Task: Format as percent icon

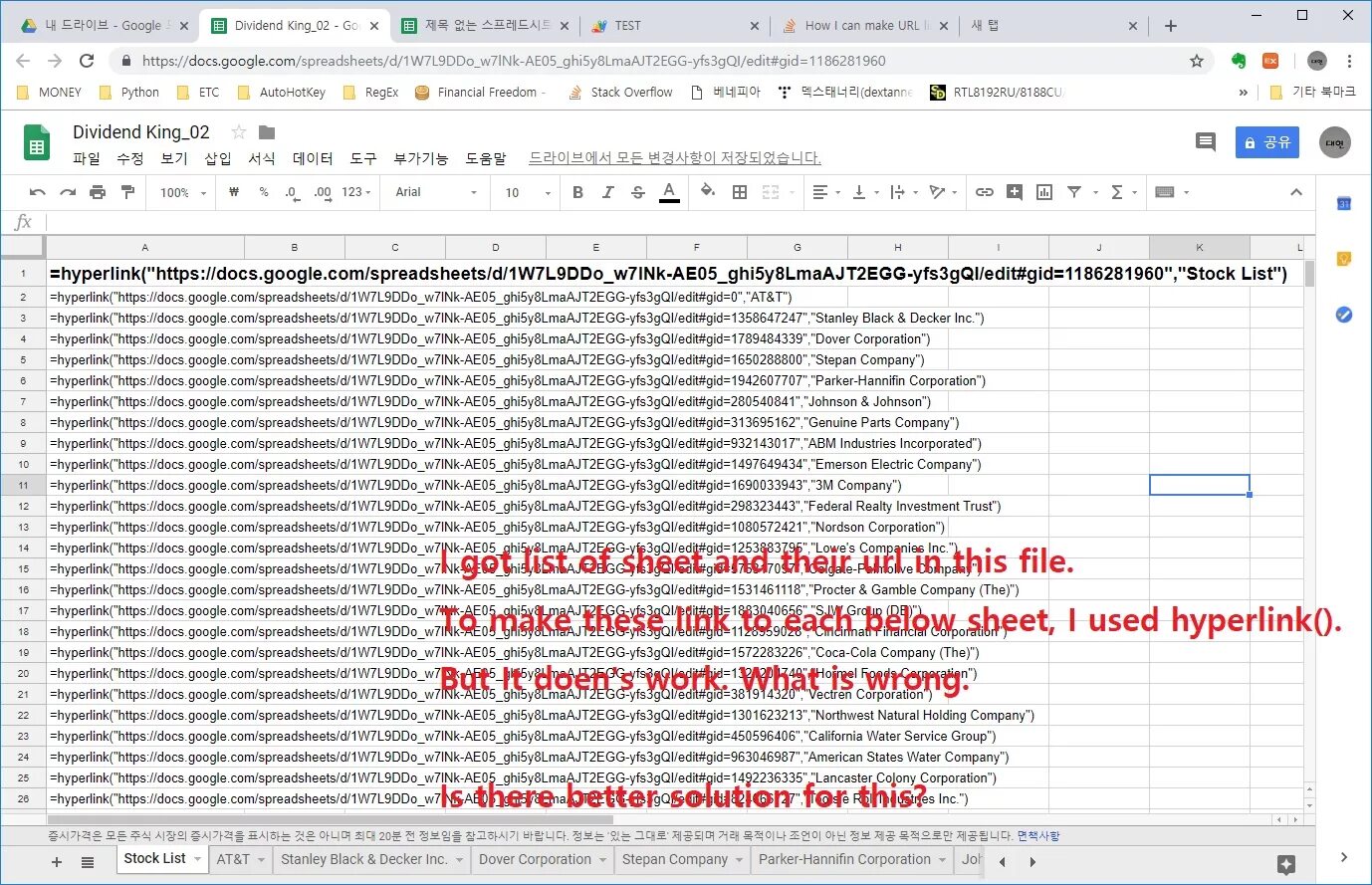Action: pos(264,192)
